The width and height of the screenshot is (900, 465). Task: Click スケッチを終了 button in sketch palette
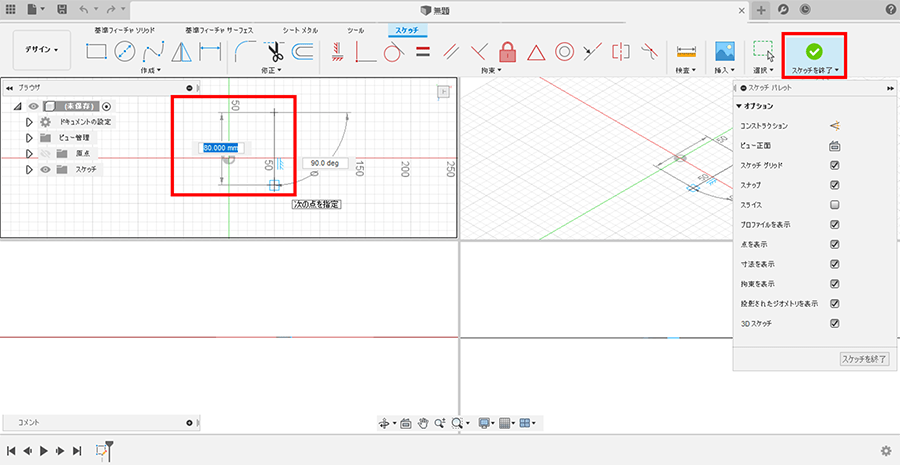863,358
